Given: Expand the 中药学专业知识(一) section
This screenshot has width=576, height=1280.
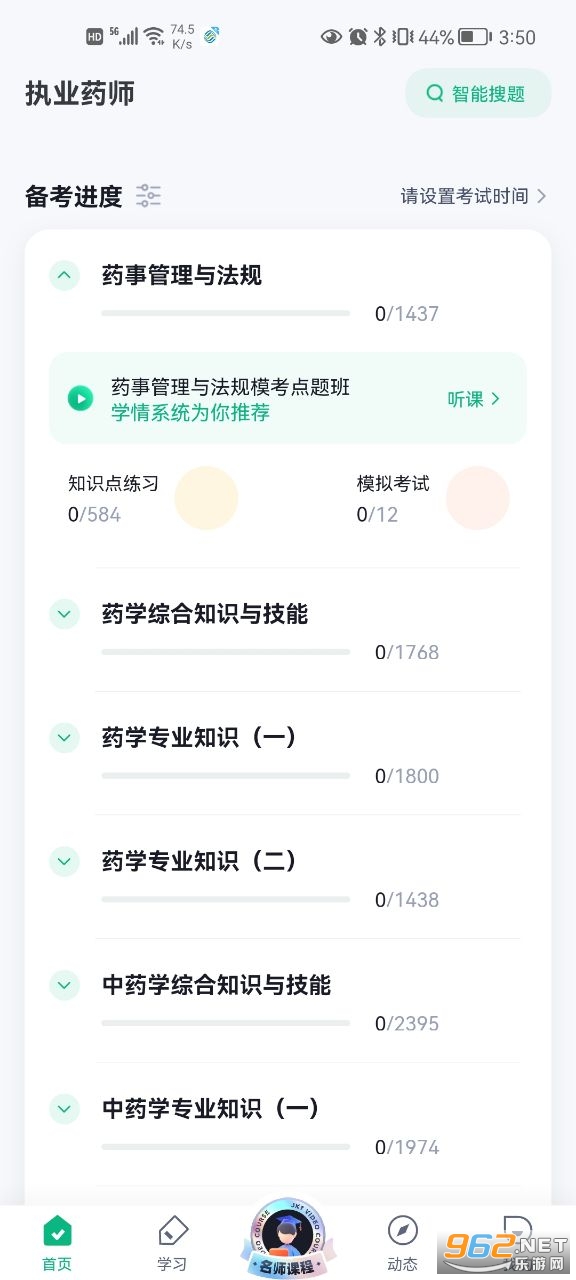Looking at the screenshot, I should click(65, 1108).
